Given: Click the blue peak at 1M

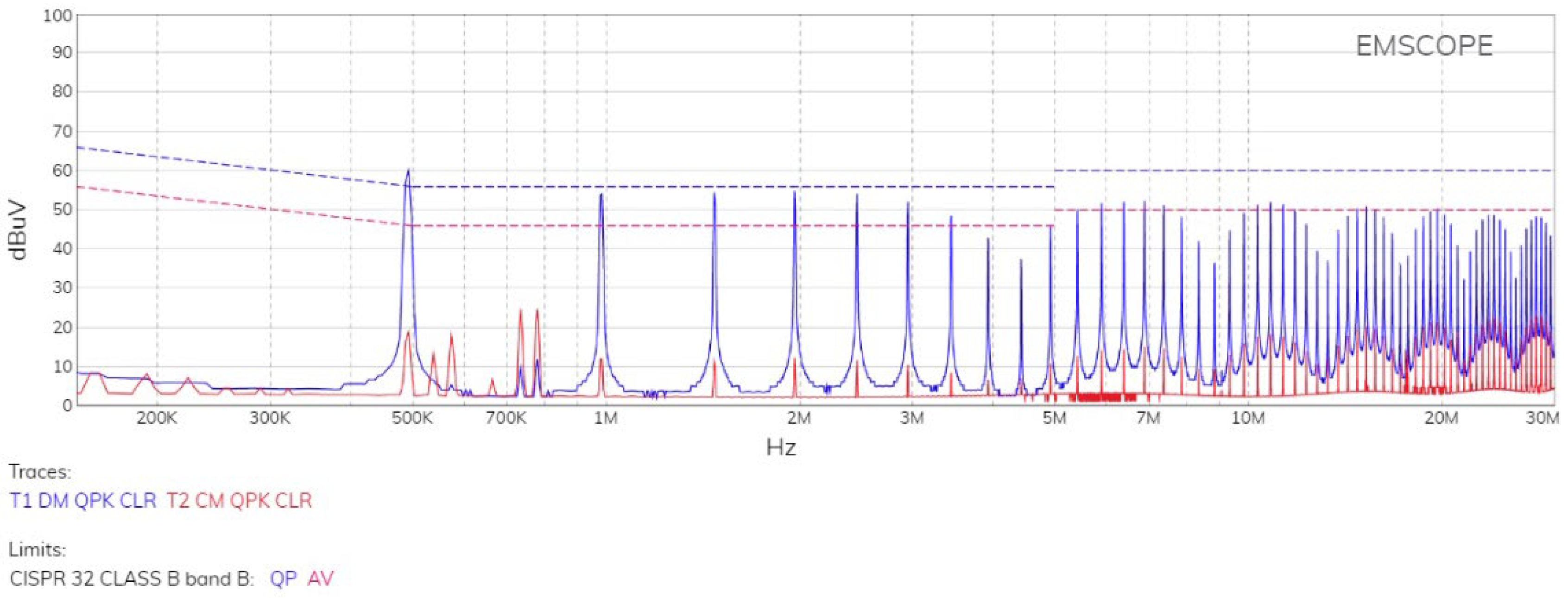Looking at the screenshot, I should (601, 196).
